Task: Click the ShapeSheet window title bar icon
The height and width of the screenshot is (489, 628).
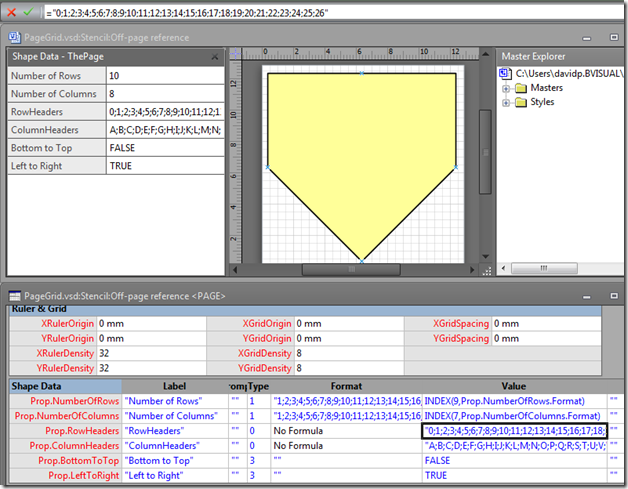Action: pos(14,296)
